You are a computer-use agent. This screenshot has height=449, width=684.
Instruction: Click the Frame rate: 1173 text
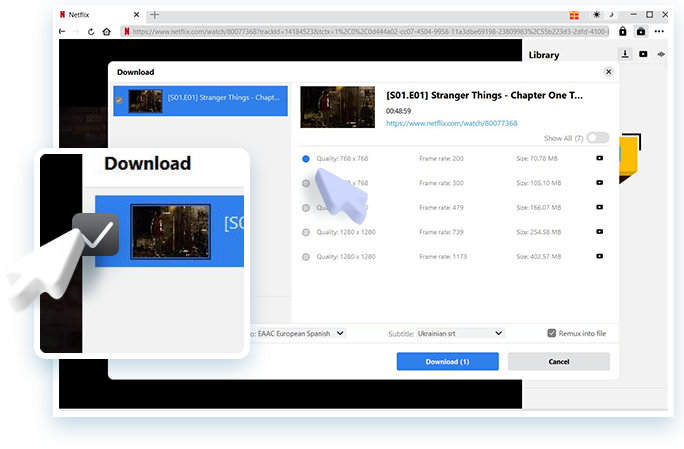[443, 257]
